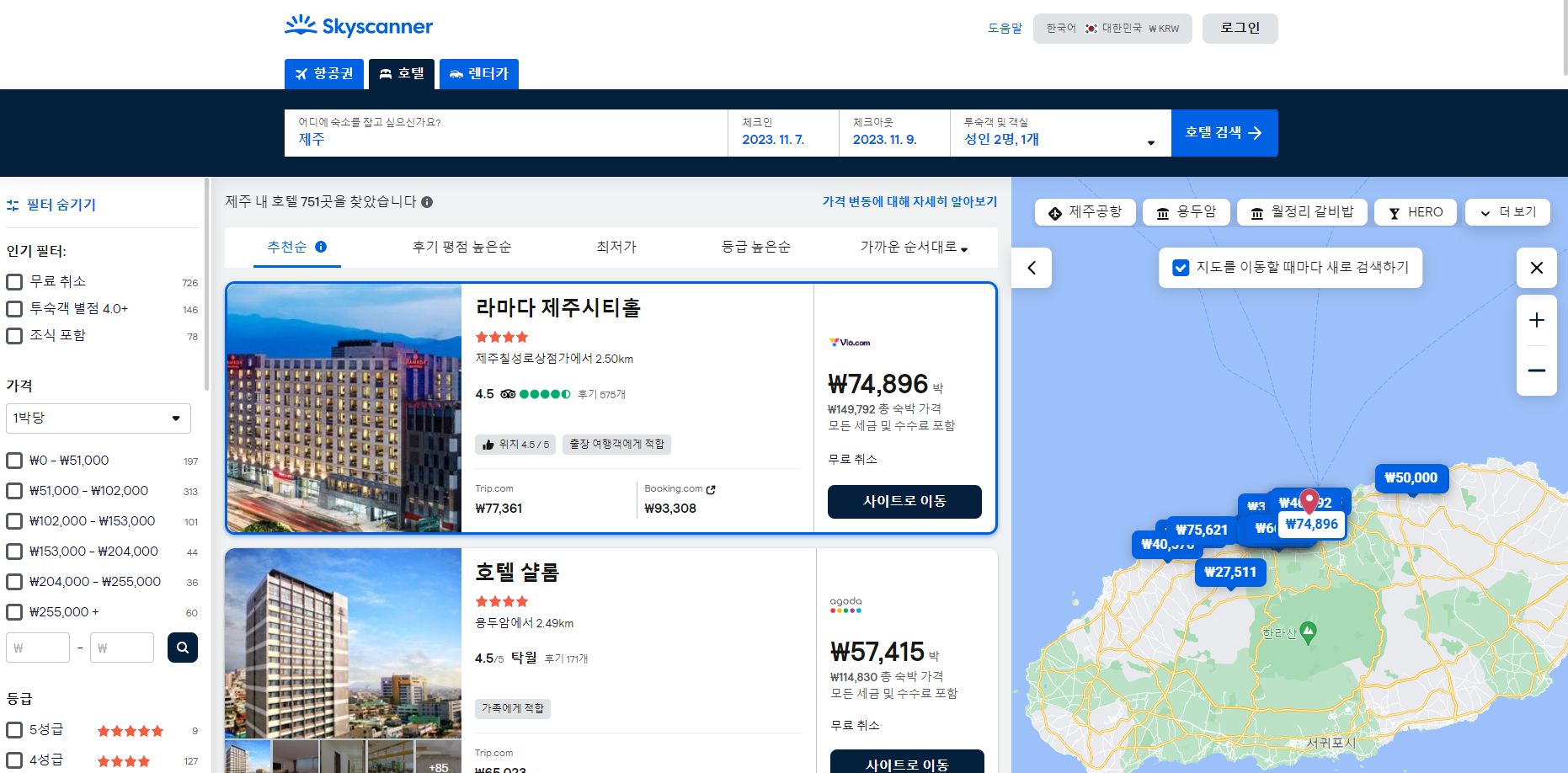Open the 체크아웃 date 2023. 11. 9.
This screenshot has width=1568, height=773.
pyautogui.click(x=894, y=132)
